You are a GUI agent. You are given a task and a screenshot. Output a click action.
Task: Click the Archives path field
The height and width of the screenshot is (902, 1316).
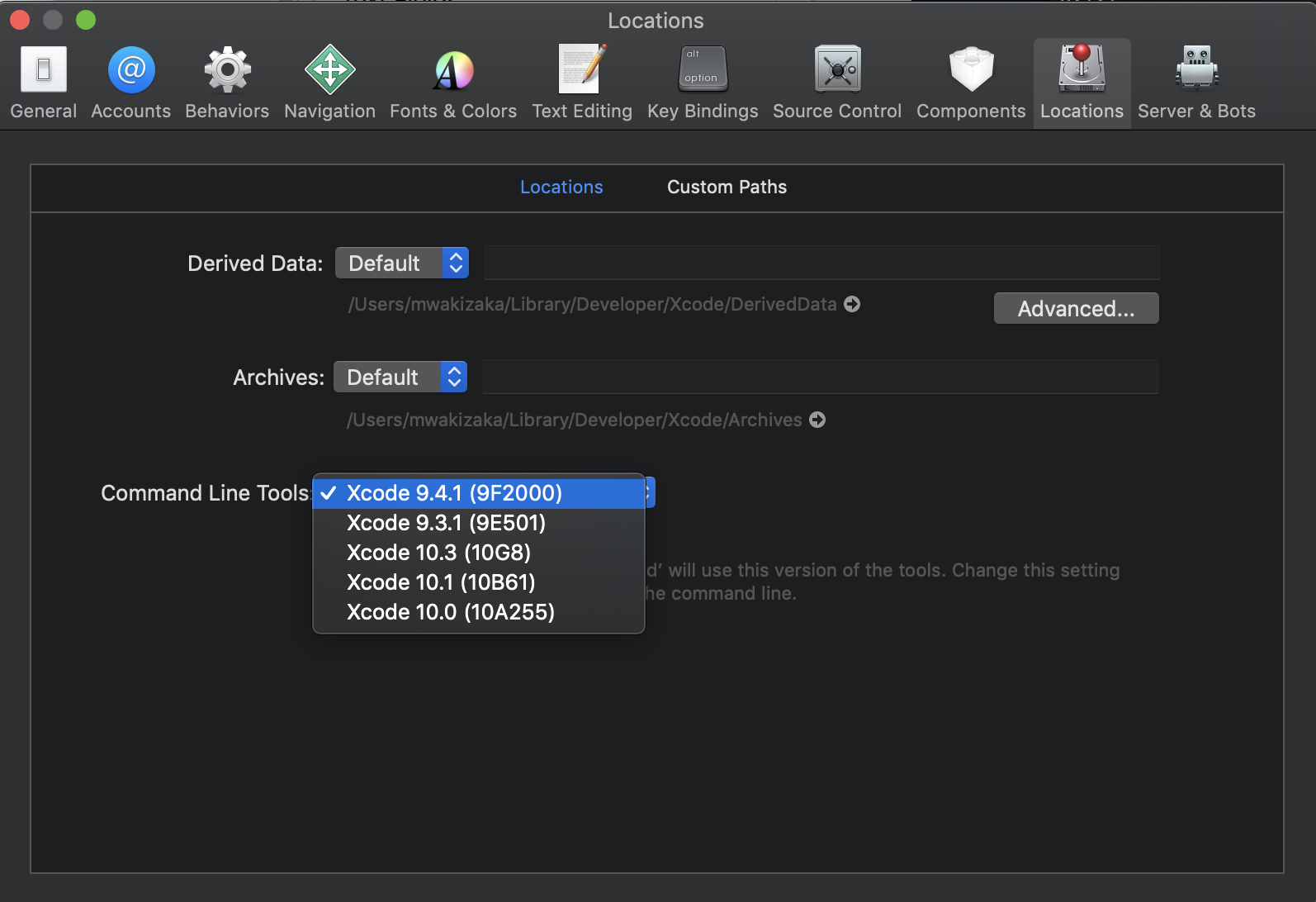click(x=820, y=377)
